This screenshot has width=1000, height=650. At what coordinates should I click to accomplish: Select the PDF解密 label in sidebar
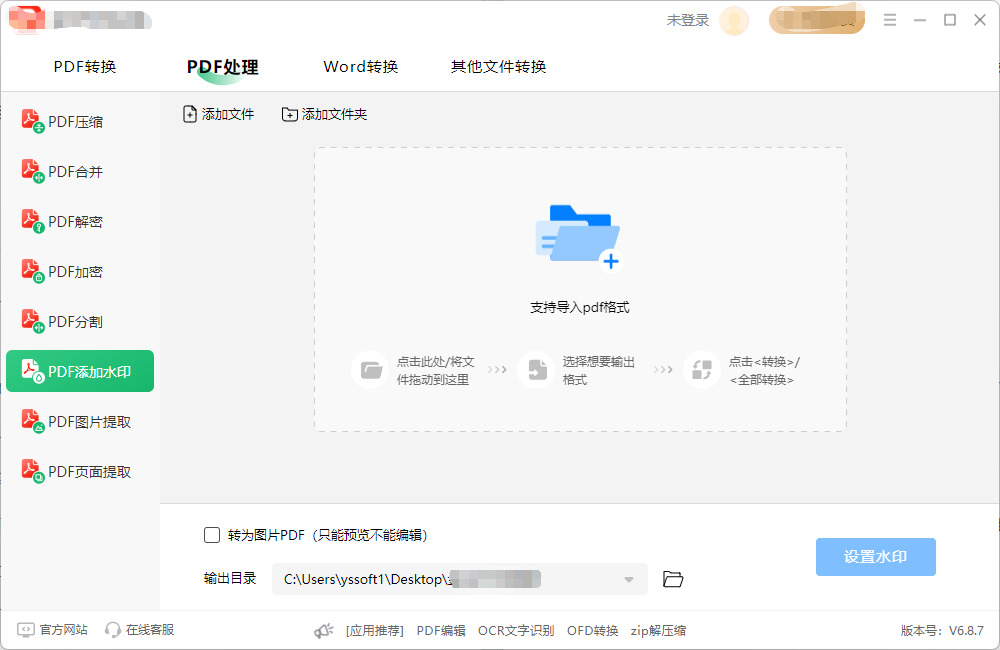click(75, 222)
